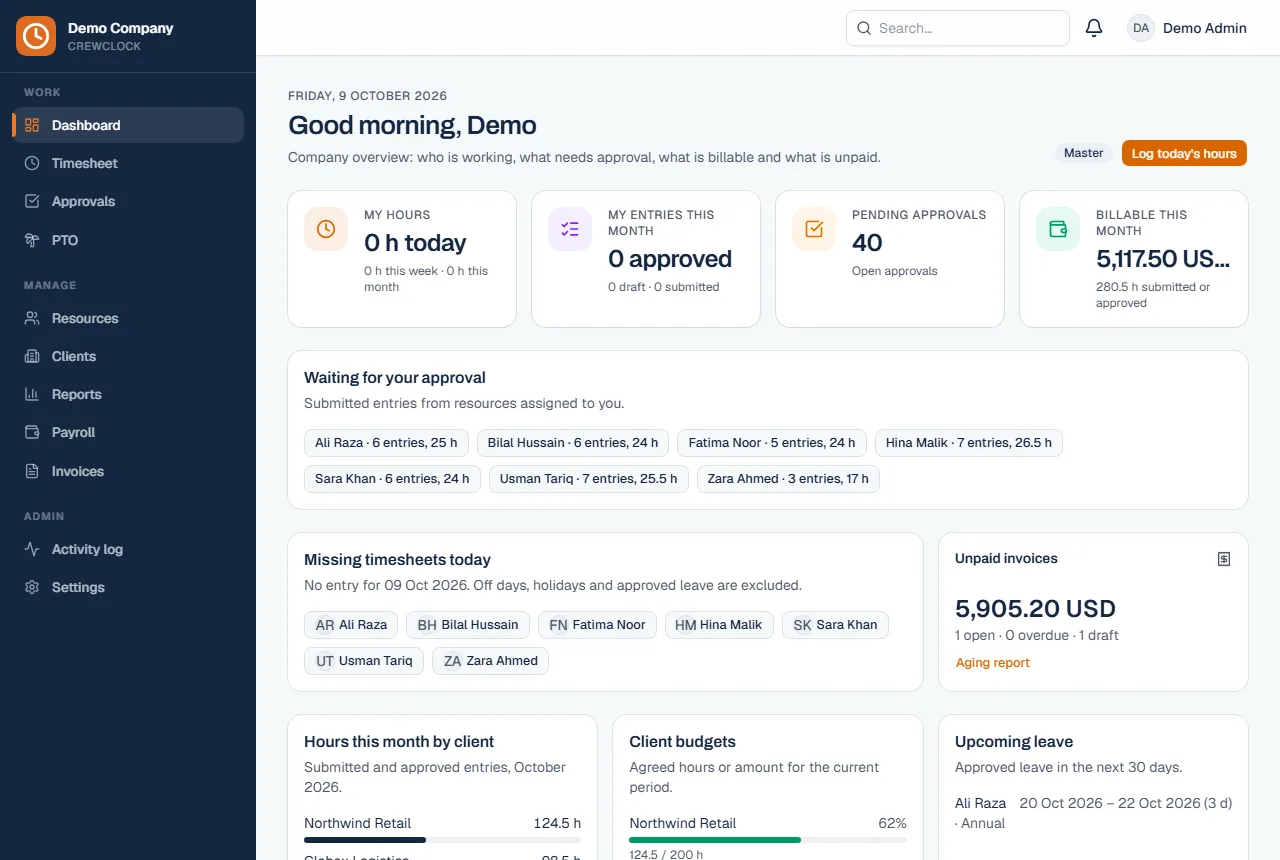Open the Aging report link
The image size is (1280, 860).
[992, 662]
